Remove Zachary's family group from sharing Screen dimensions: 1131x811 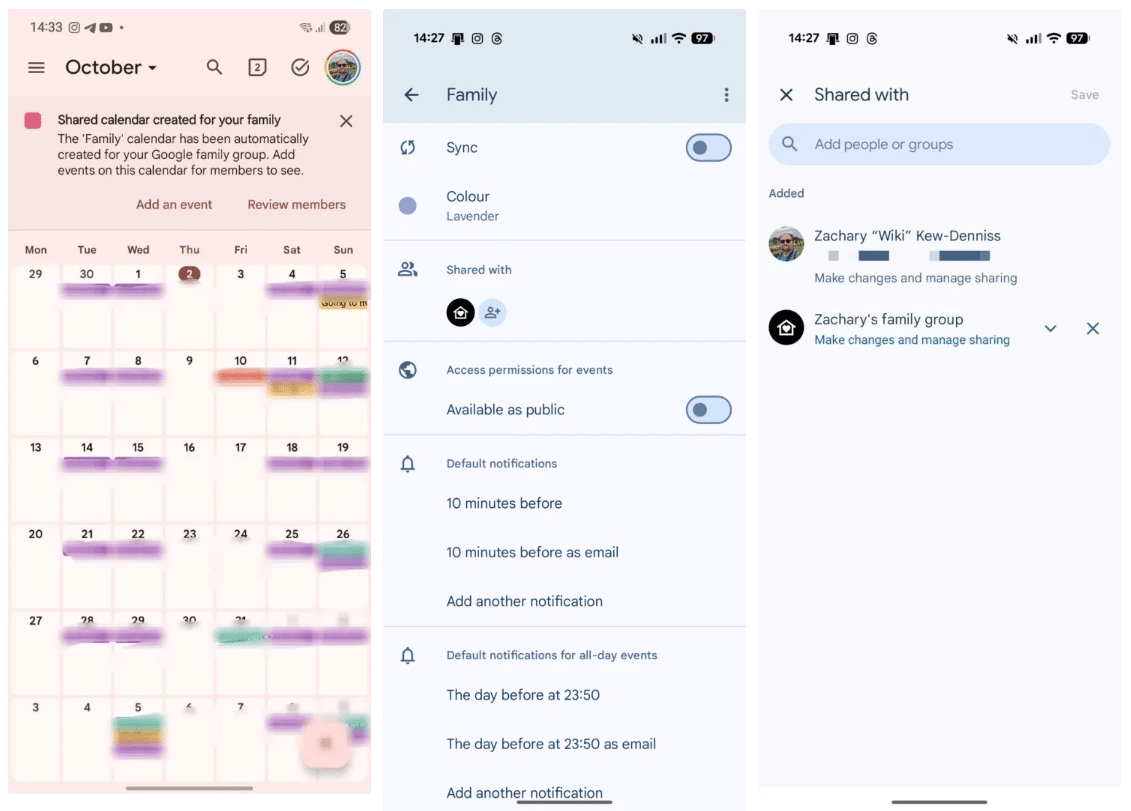[x=1093, y=329]
